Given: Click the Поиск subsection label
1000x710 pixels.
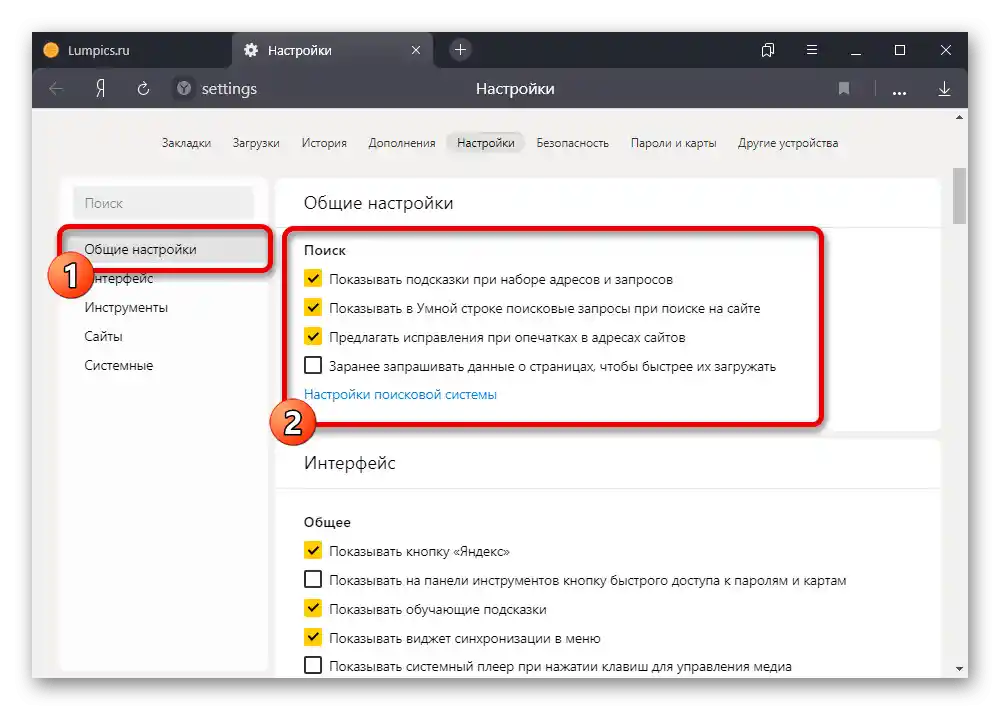Looking at the screenshot, I should (325, 250).
